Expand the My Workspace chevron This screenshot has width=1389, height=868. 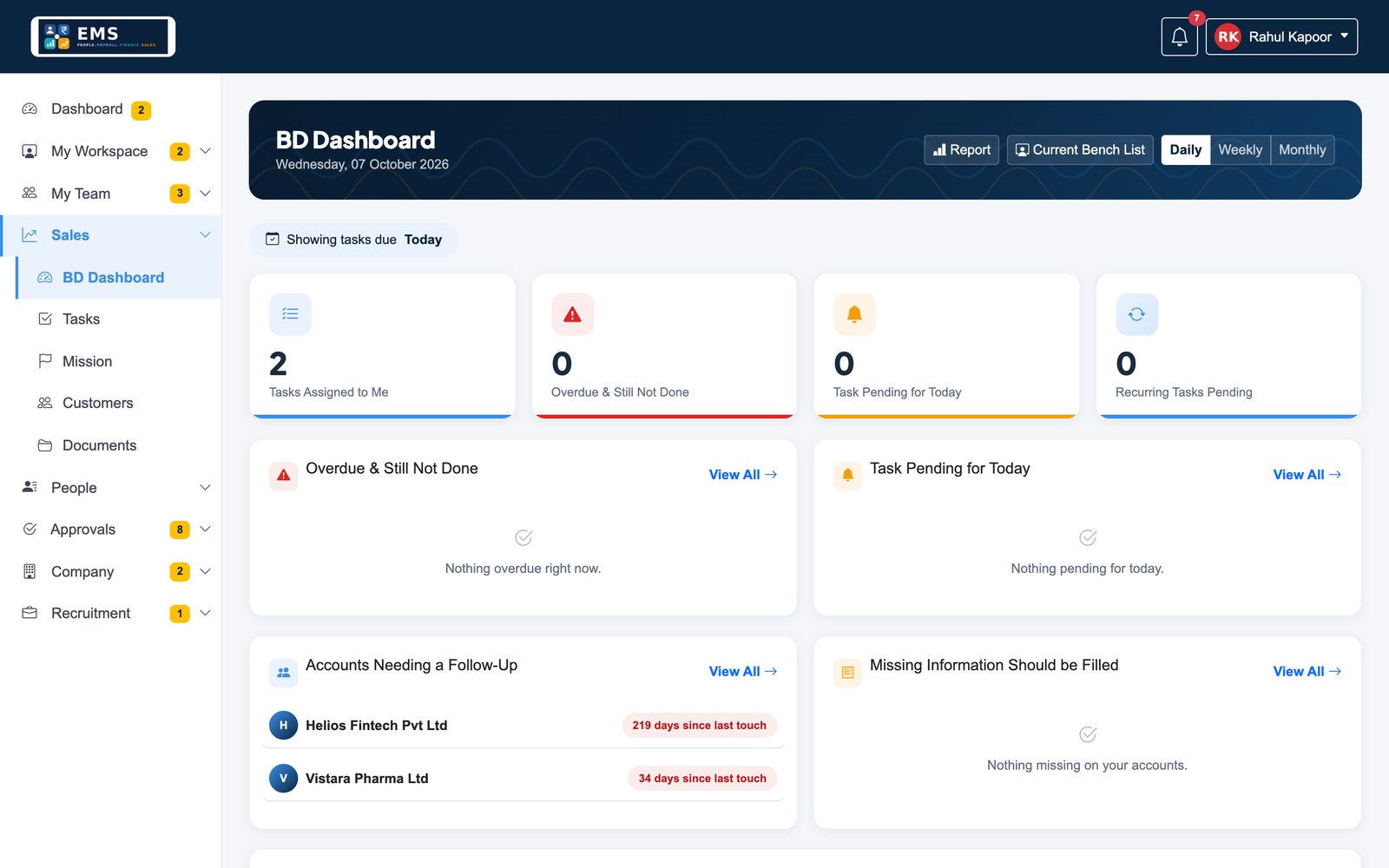pyautogui.click(x=205, y=151)
